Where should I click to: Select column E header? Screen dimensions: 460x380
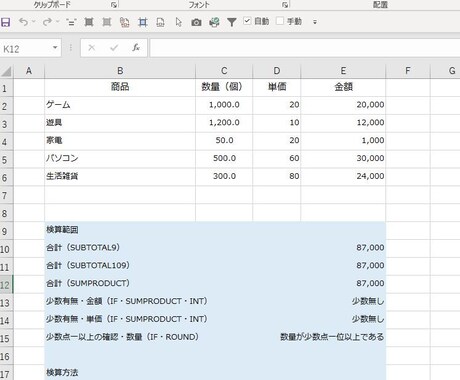pos(343,71)
